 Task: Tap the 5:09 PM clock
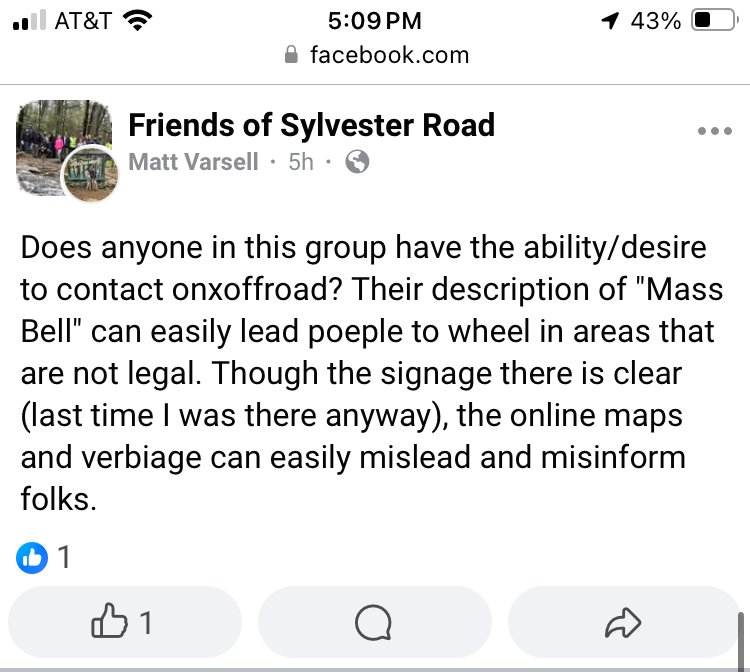point(375,21)
